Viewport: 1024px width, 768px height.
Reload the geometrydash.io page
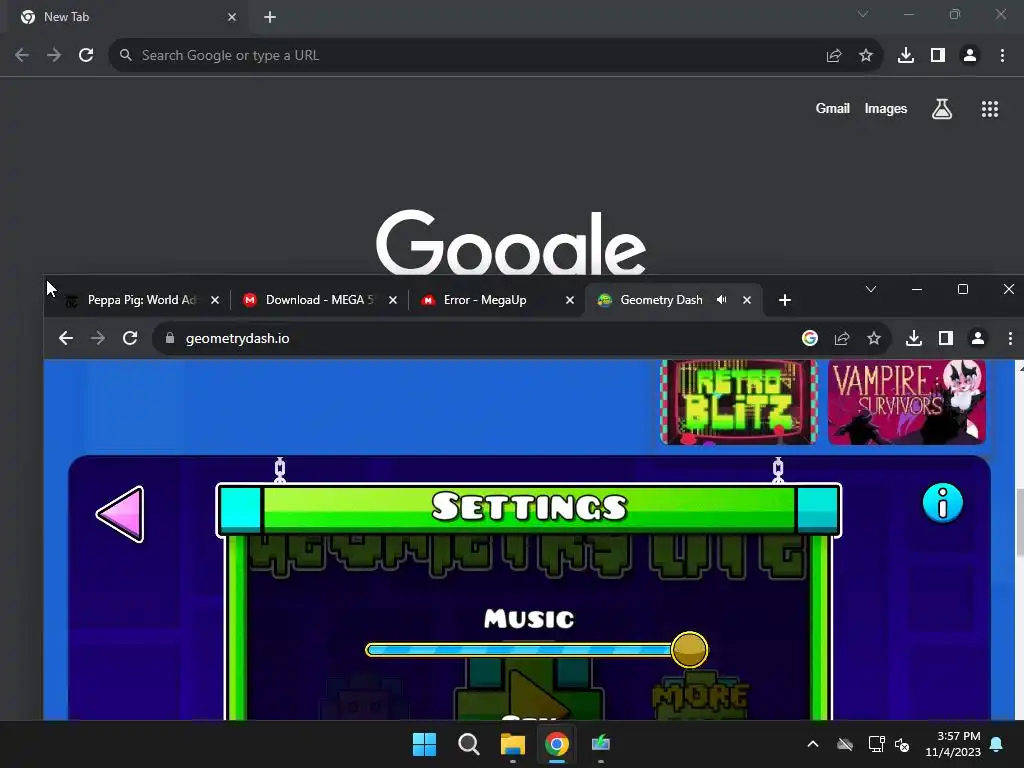(x=130, y=338)
